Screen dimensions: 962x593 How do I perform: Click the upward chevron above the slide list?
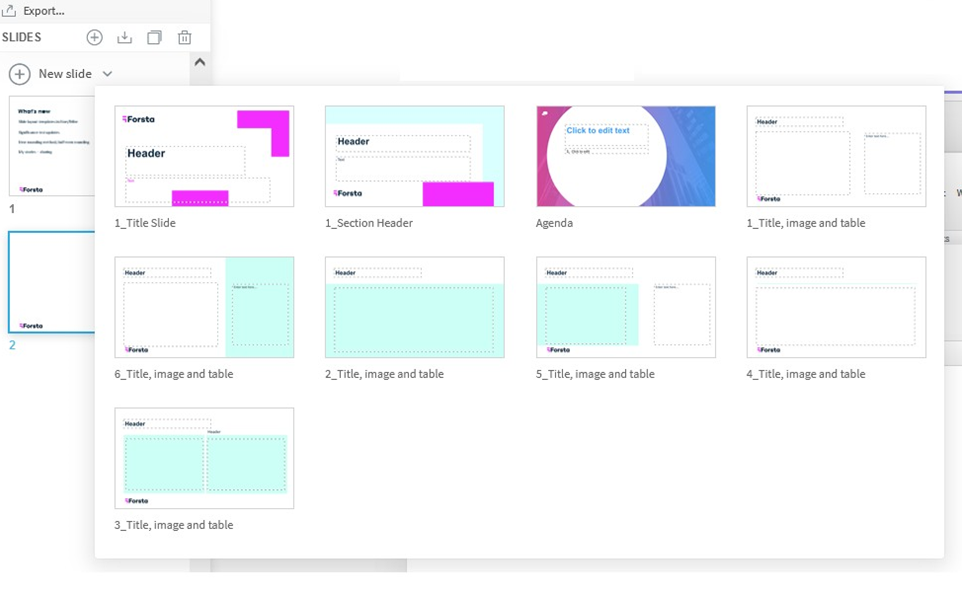point(200,60)
